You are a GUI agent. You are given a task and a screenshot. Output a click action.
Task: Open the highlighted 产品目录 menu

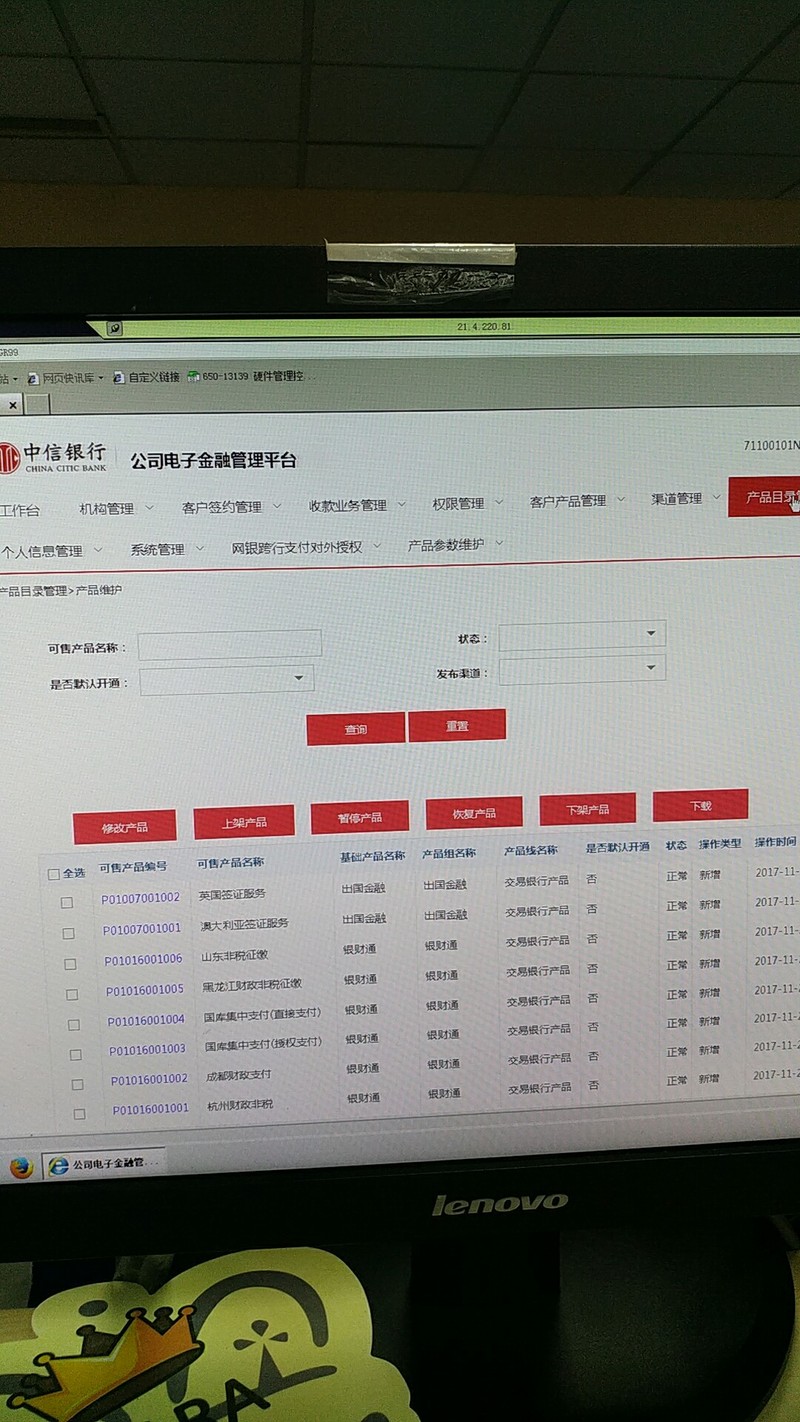pyautogui.click(x=764, y=496)
